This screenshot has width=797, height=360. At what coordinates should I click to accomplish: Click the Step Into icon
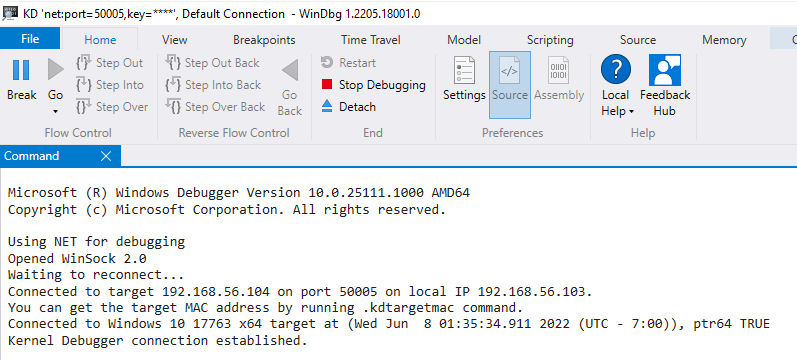pyautogui.click(x=83, y=85)
